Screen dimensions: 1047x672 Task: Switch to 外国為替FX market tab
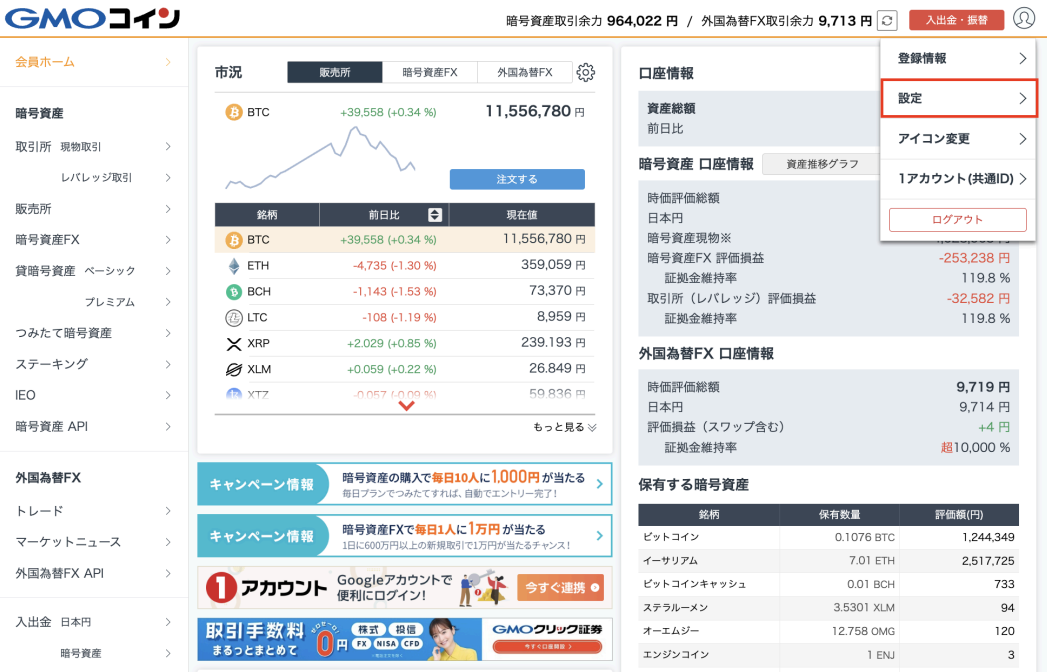524,72
